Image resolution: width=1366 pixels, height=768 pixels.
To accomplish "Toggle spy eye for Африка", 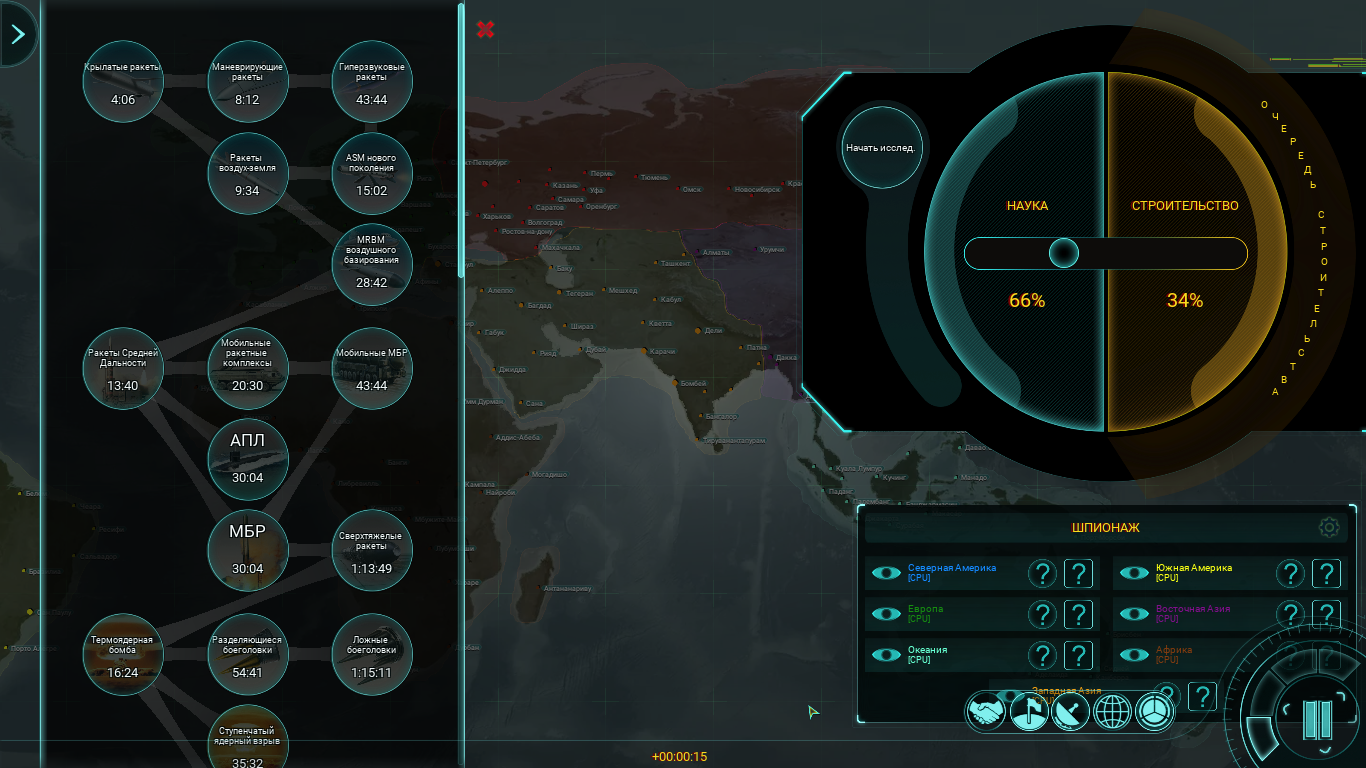I will [1134, 655].
